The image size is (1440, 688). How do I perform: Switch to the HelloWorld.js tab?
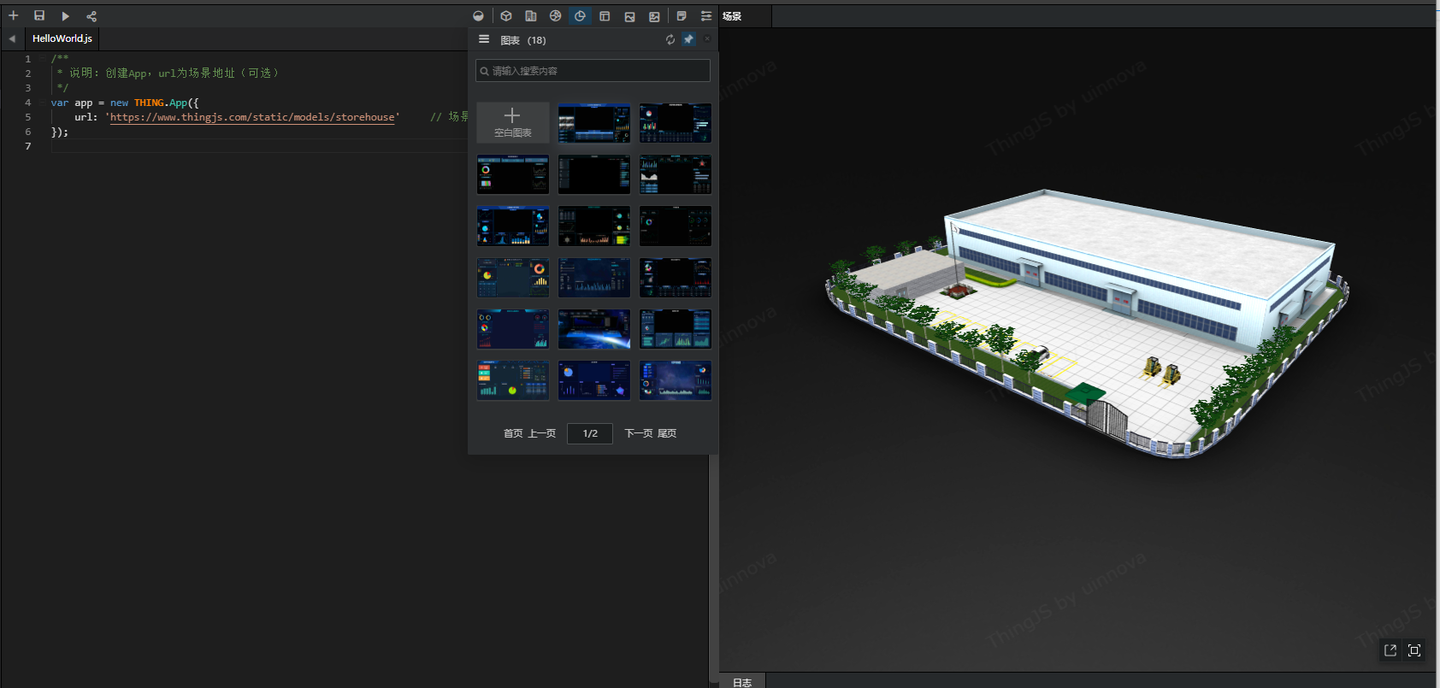[62, 38]
